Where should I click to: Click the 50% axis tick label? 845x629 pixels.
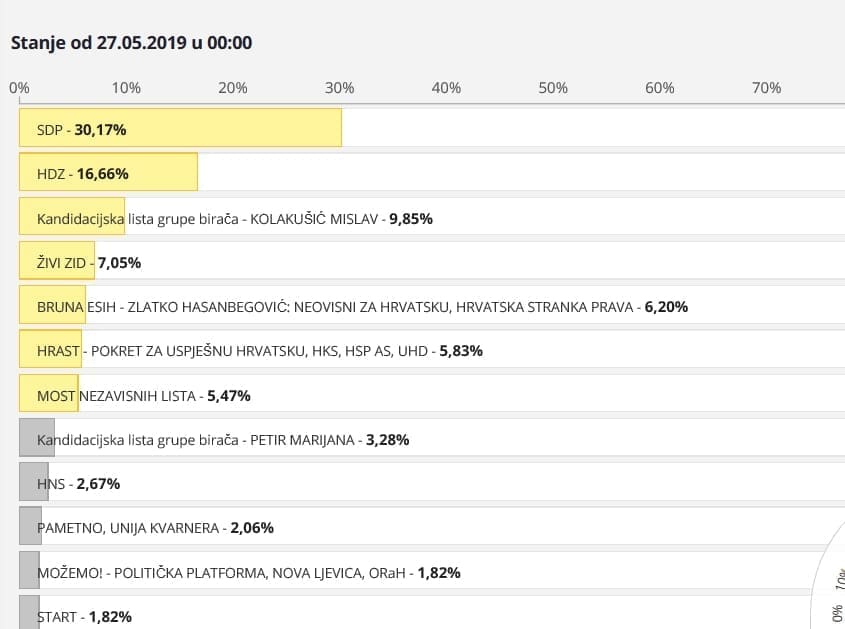(553, 88)
